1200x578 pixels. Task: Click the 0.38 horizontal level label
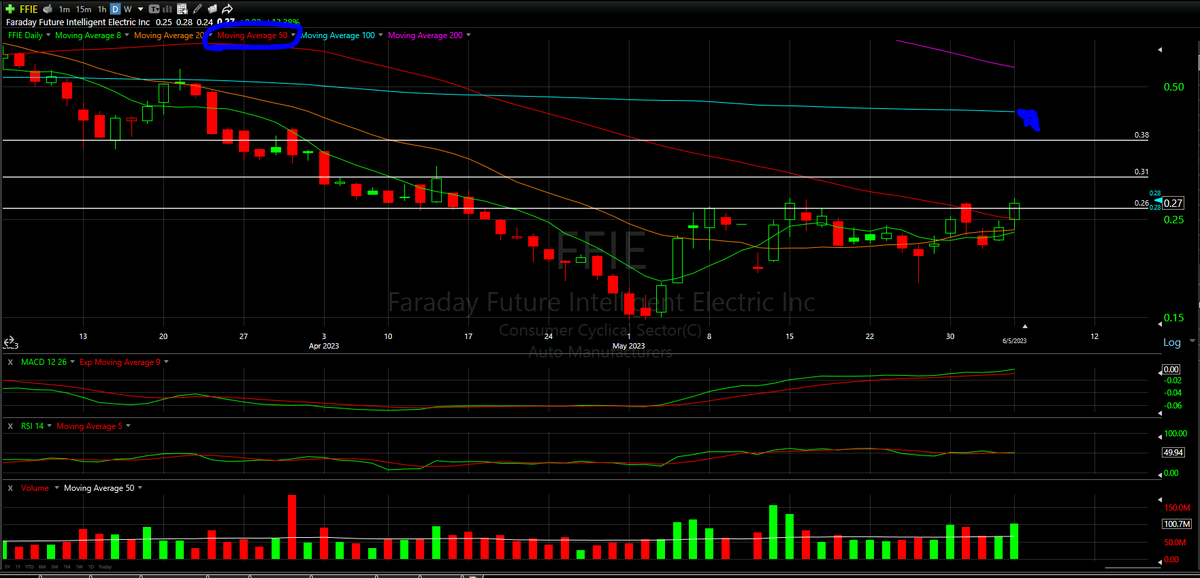coord(1142,135)
